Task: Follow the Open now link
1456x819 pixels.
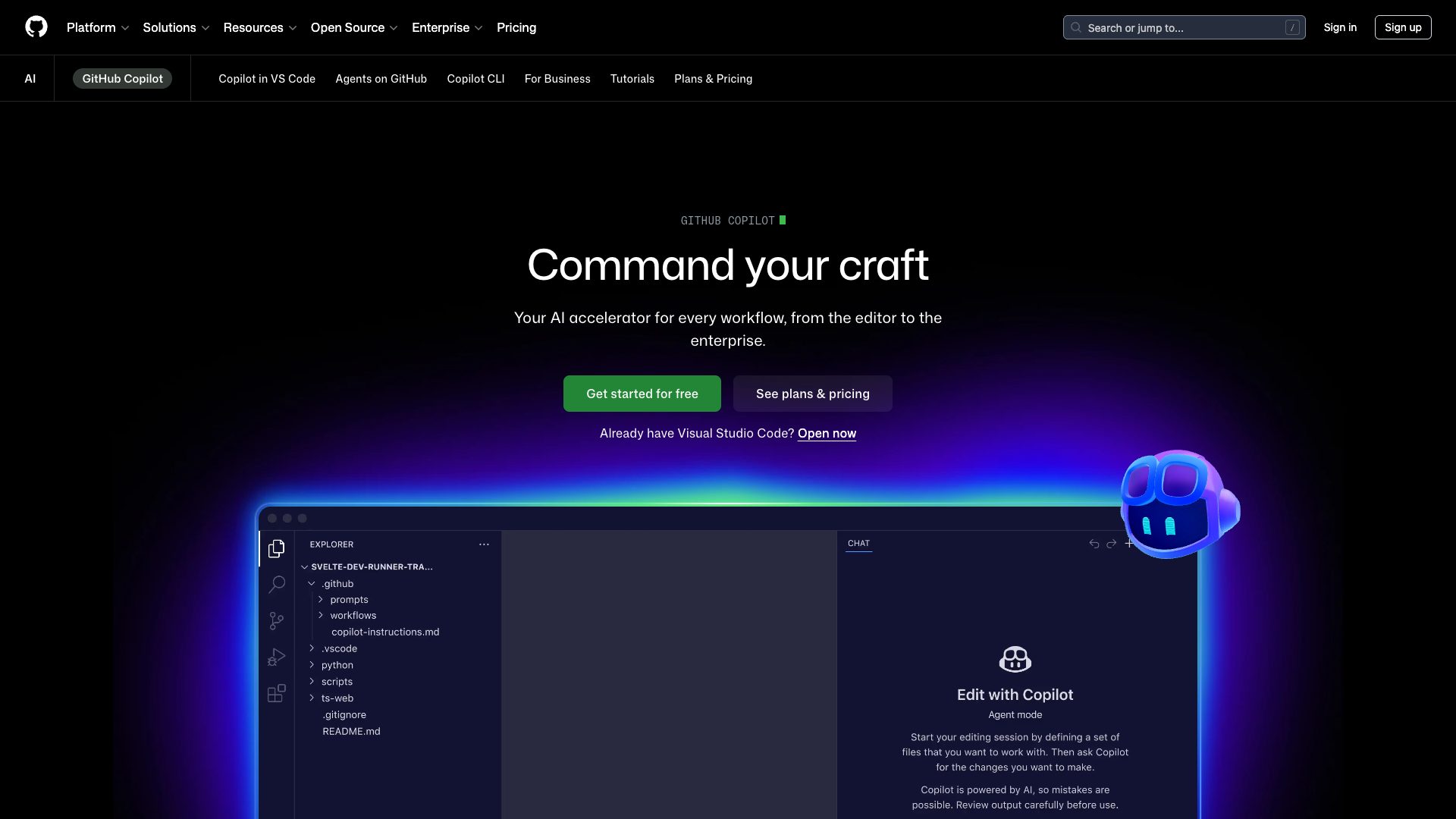Action: click(827, 433)
